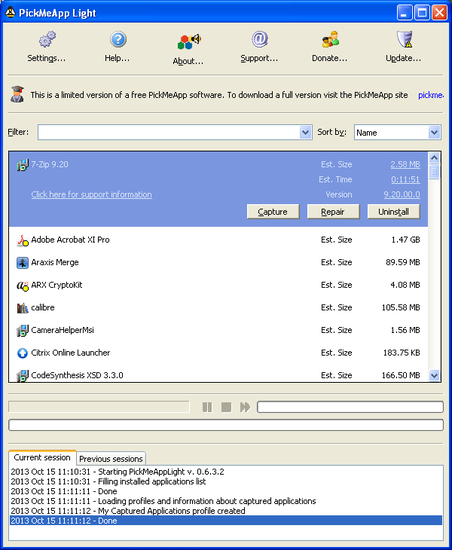Screen dimensions: 452x550
Task: Open the Update shield icon
Action: pos(405,39)
